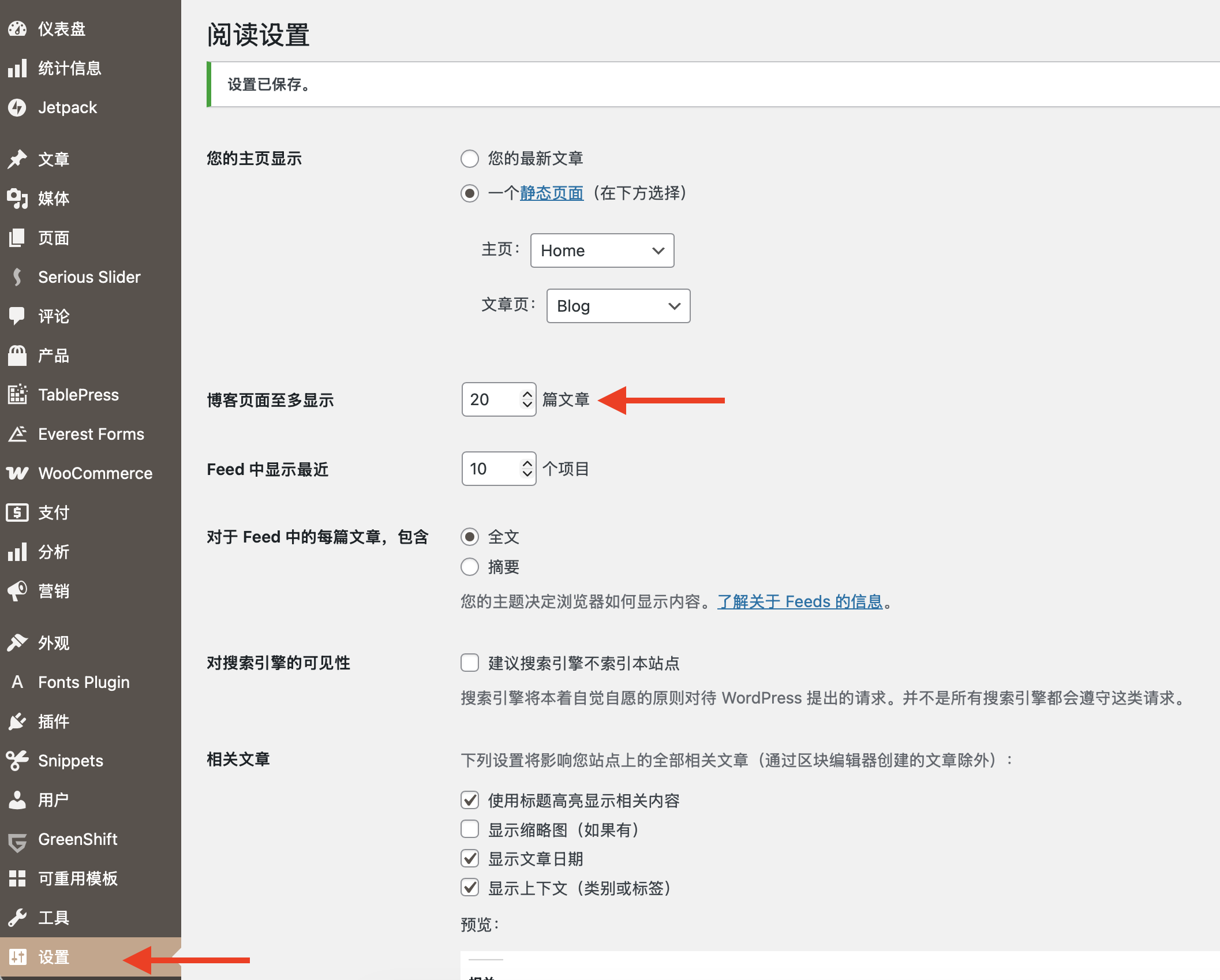The image size is (1220, 980).
Task: Open the Jetpack sidebar panel
Action: click(67, 107)
